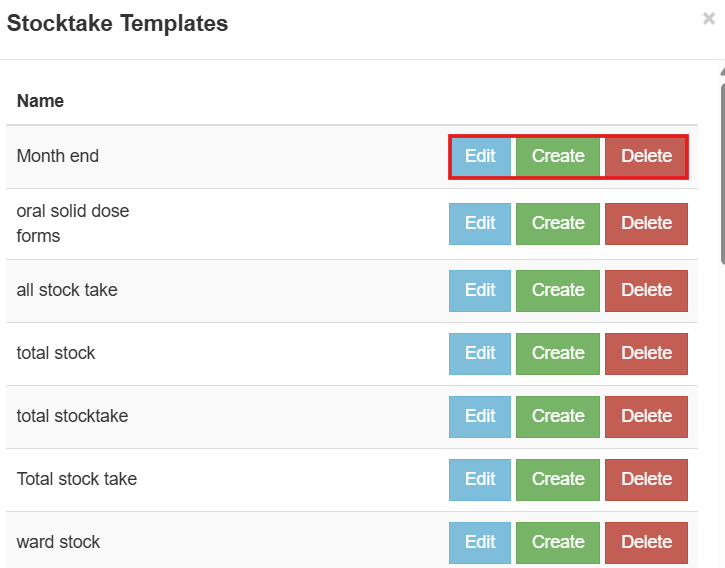The height and width of the screenshot is (568, 725).
Task: Delete the total stock template
Action: (x=646, y=353)
